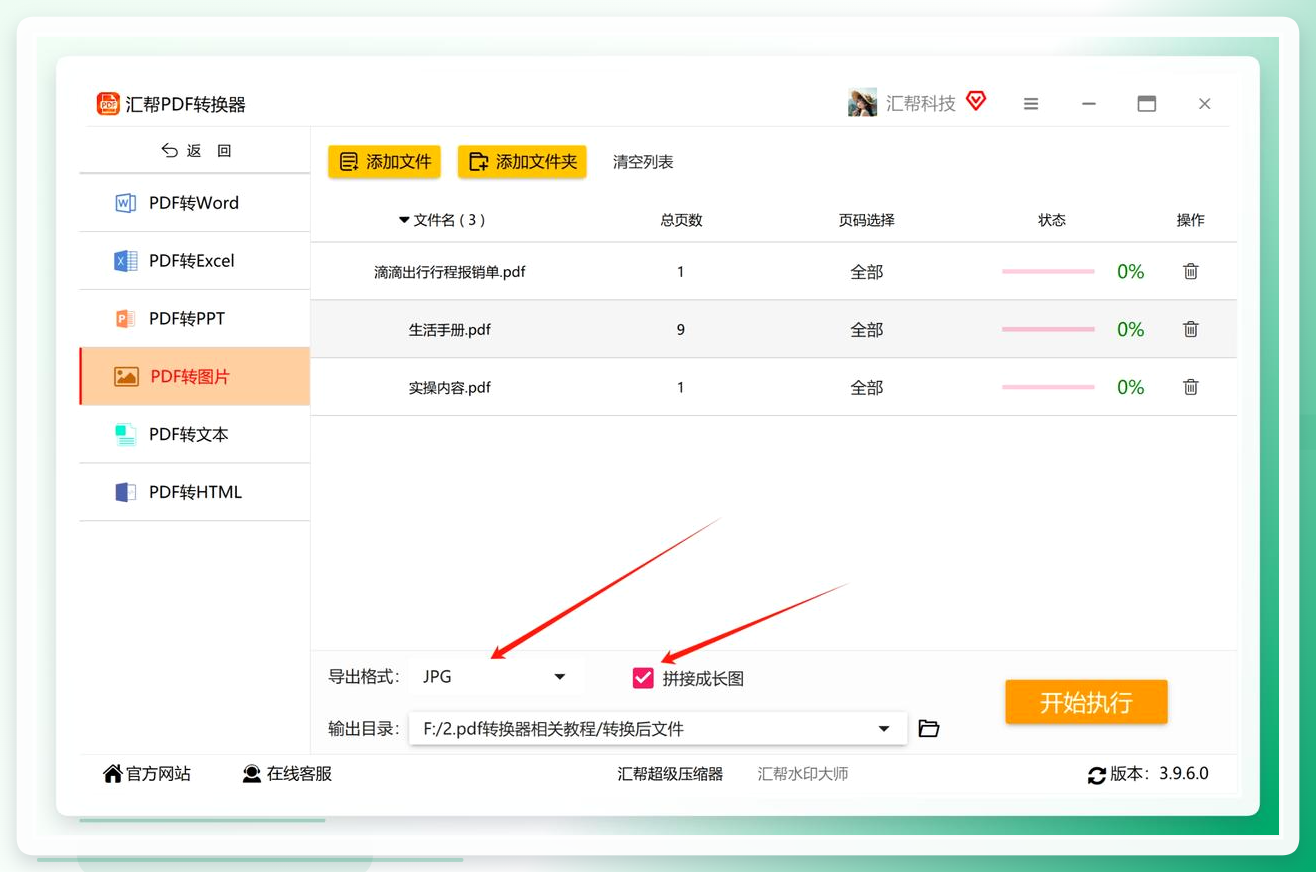Go back with the 返回 button
The width and height of the screenshot is (1316, 872).
click(196, 150)
